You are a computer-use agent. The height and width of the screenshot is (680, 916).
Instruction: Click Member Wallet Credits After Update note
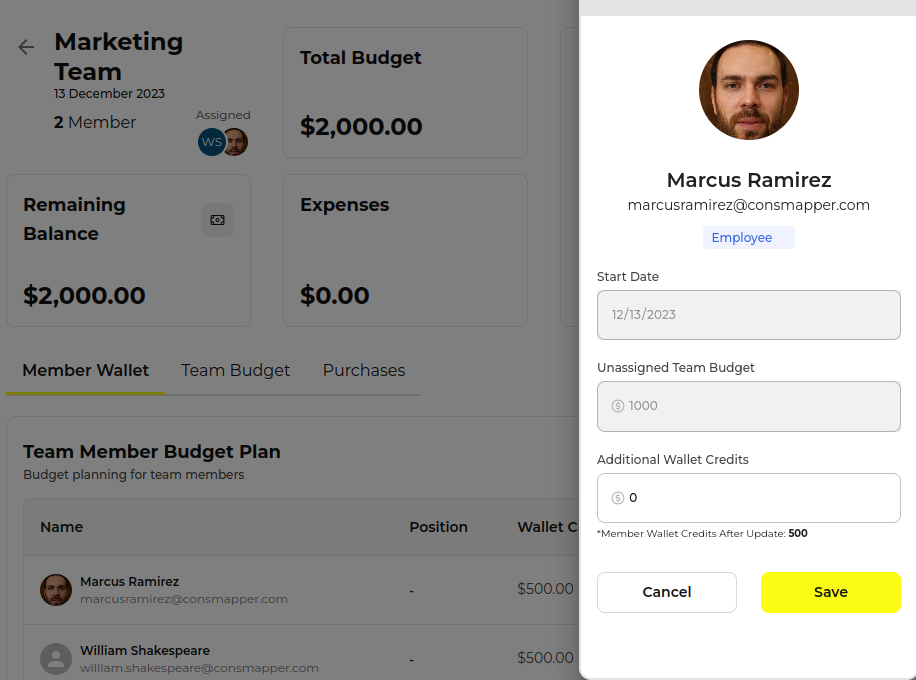point(702,533)
